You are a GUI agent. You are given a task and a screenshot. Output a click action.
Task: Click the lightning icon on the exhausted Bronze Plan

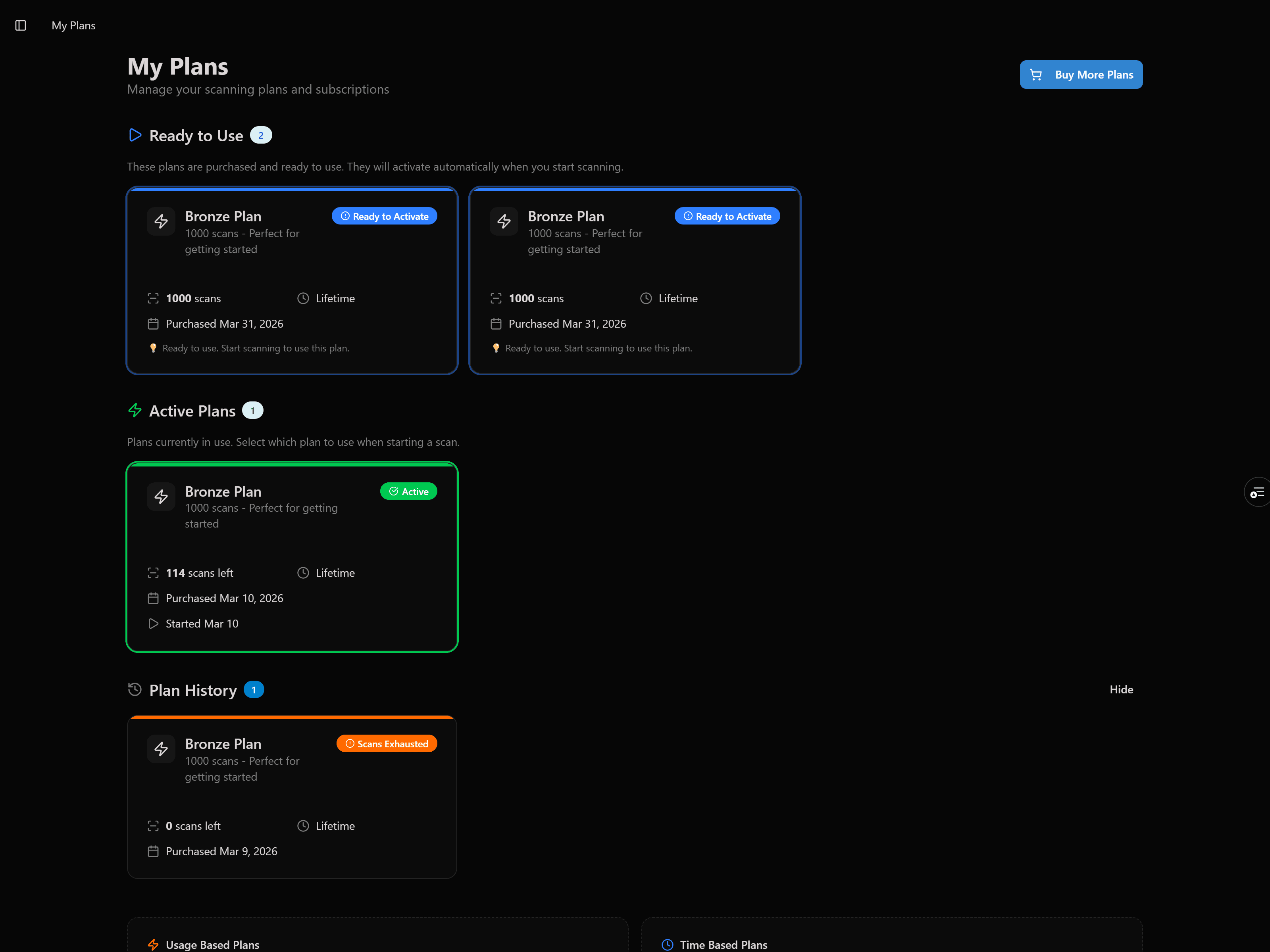pos(162,748)
